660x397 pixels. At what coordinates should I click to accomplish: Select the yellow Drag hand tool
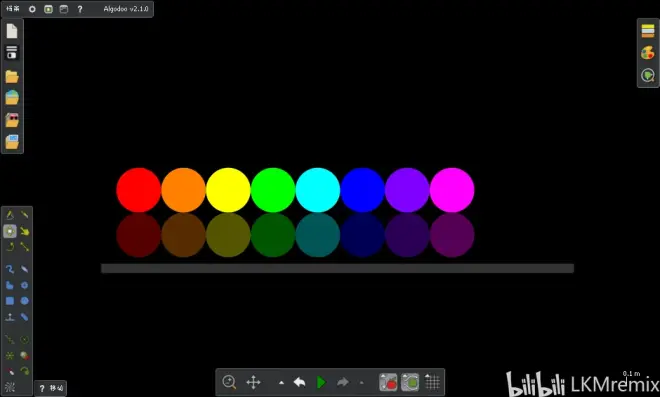pyautogui.click(x=25, y=231)
